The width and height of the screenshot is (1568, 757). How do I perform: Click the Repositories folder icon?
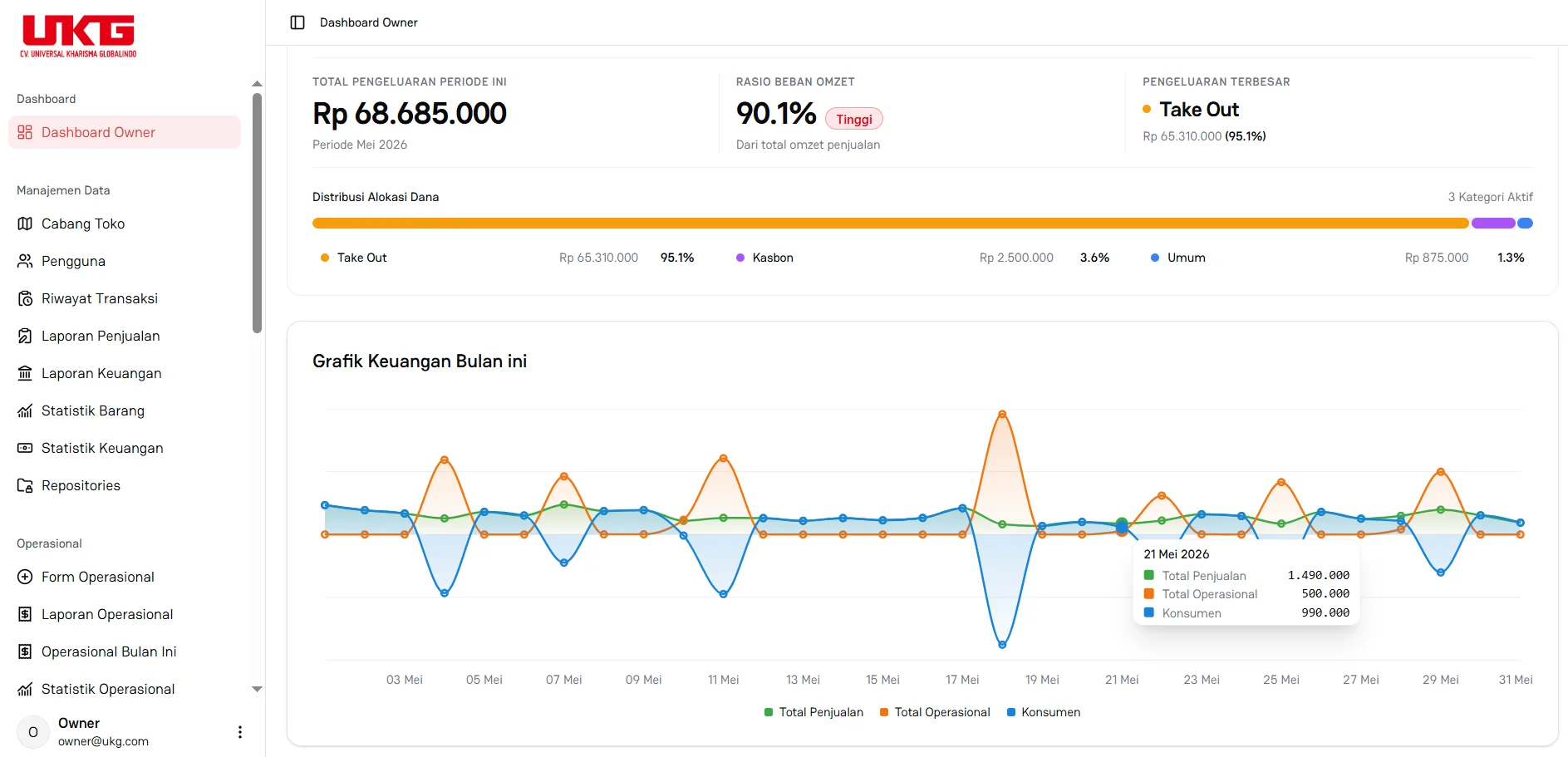tap(25, 485)
